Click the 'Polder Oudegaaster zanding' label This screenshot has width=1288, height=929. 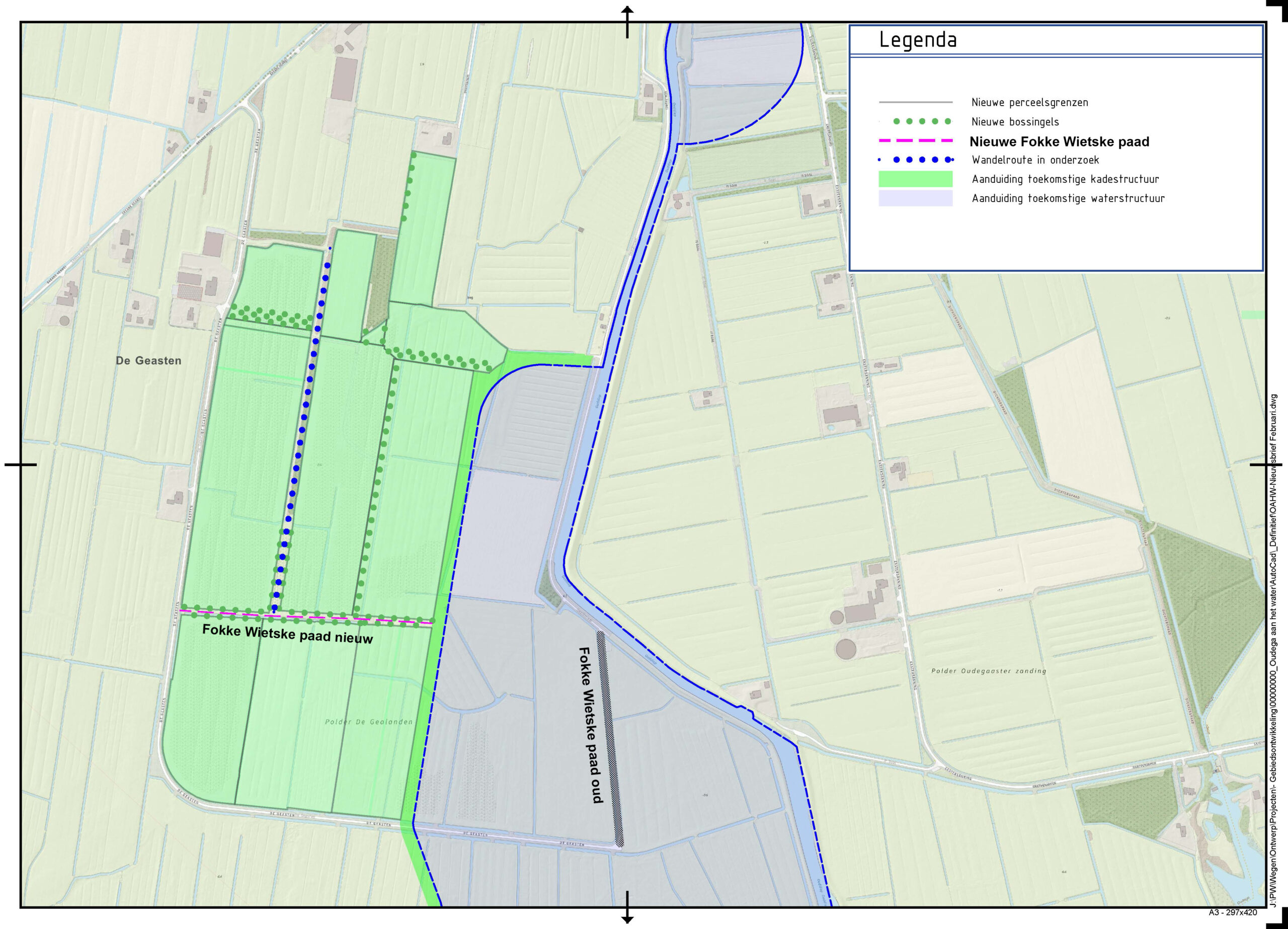point(988,671)
